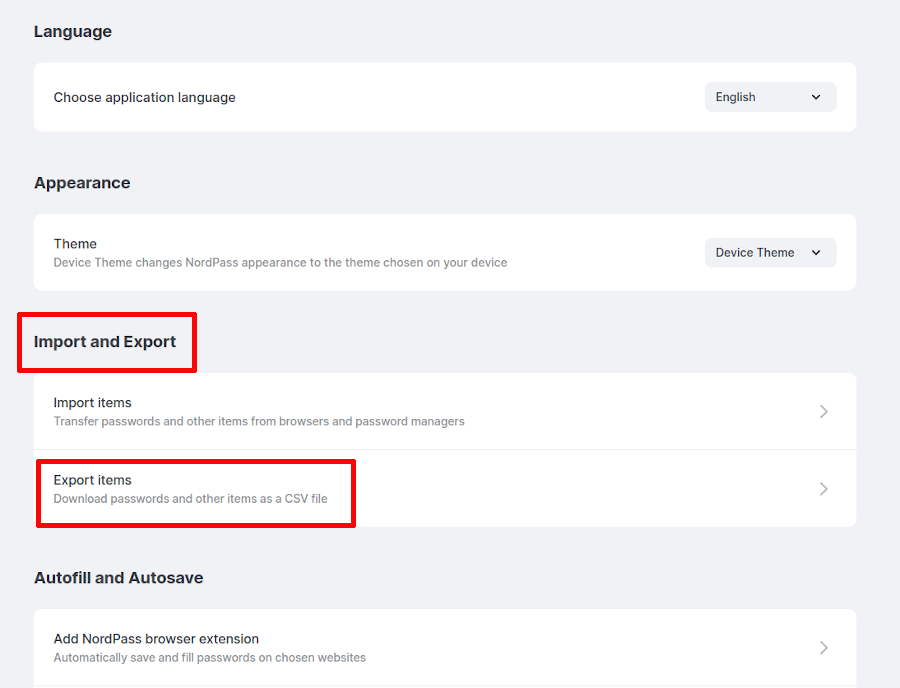Click the chevron next to Add NordPass browser extension
This screenshot has height=688, width=900.
[824, 648]
